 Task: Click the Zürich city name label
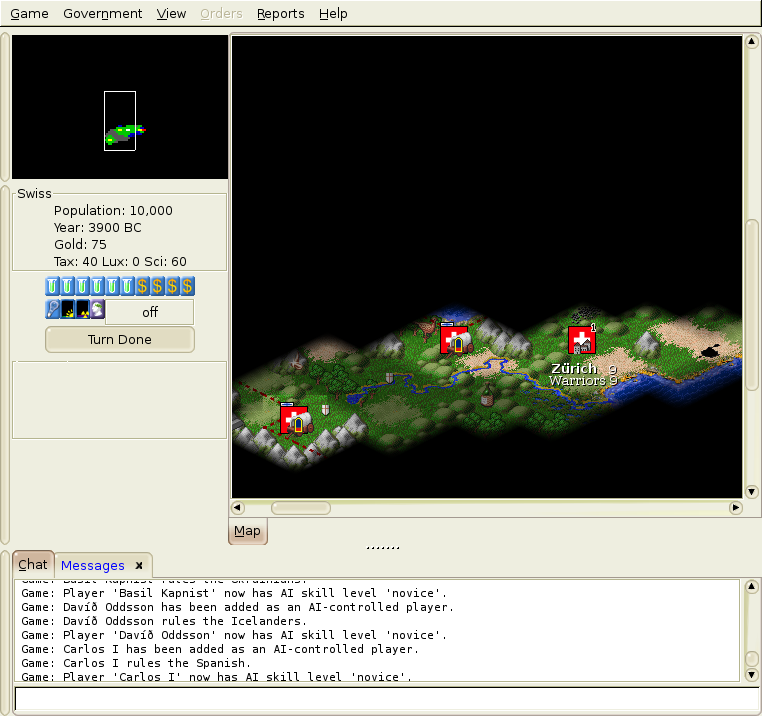(x=574, y=368)
